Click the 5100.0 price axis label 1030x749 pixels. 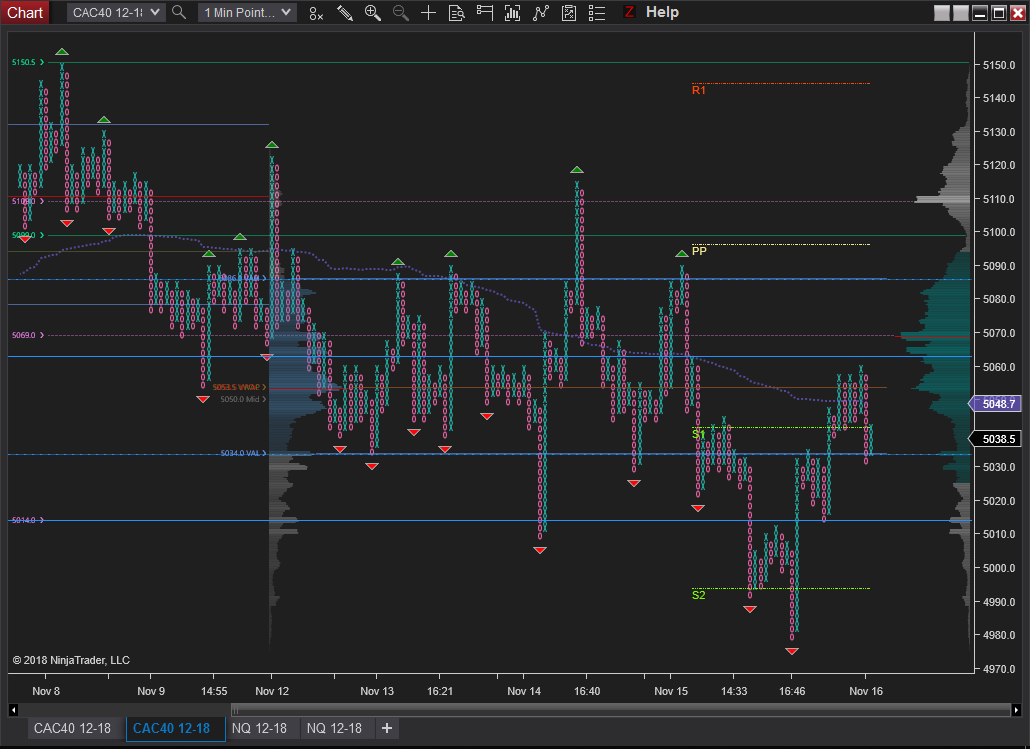tap(999, 232)
